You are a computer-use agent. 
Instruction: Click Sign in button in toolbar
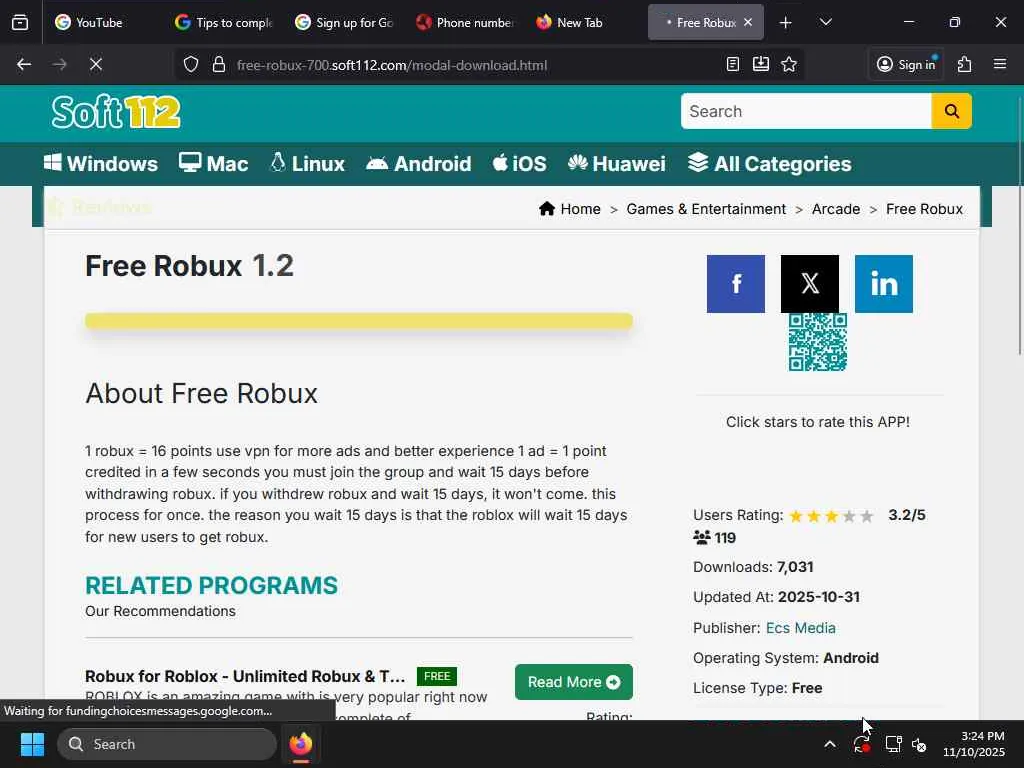coord(906,64)
